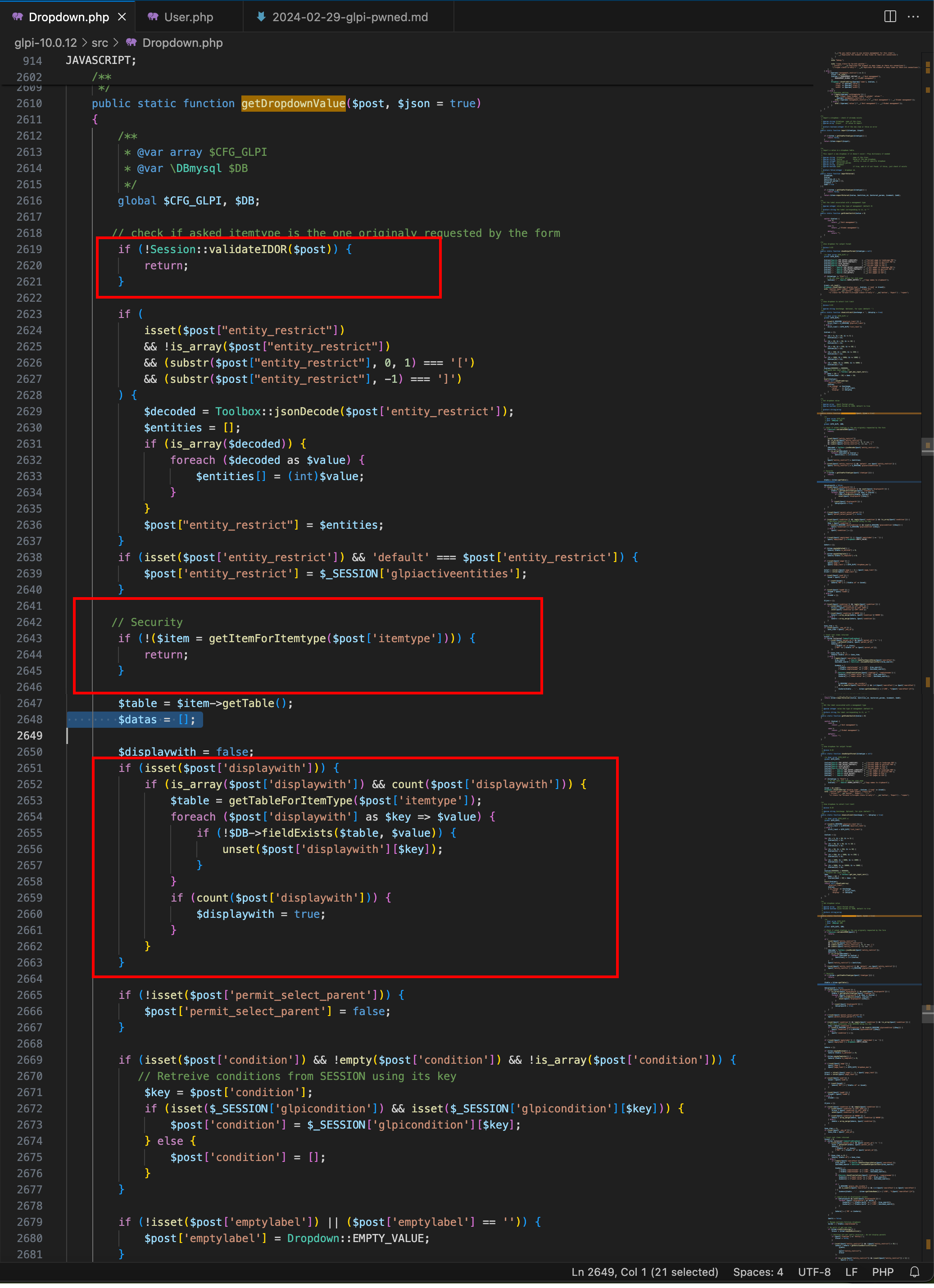The height and width of the screenshot is (1288, 934).
Task: Click the $key = $post['condition']; line
Action: pos(228,1092)
